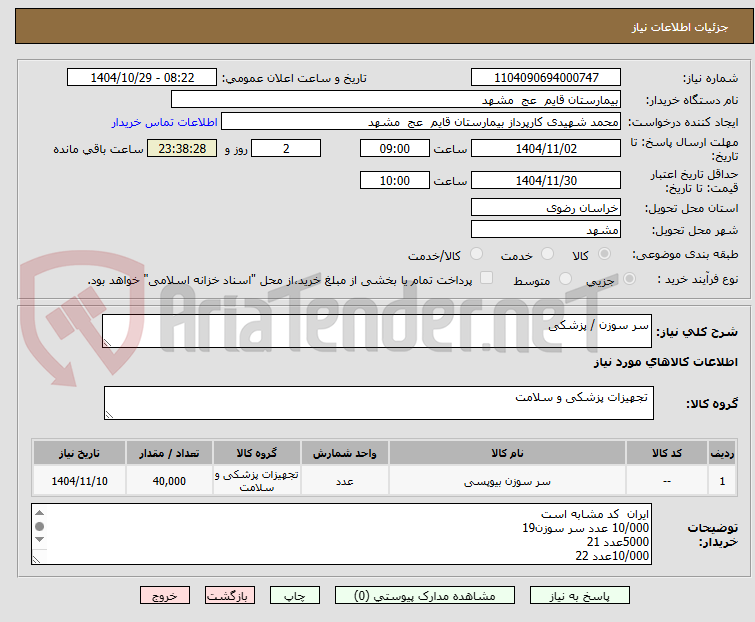Click the delivery city field مشهد
The width and height of the screenshot is (755, 622).
[546, 230]
